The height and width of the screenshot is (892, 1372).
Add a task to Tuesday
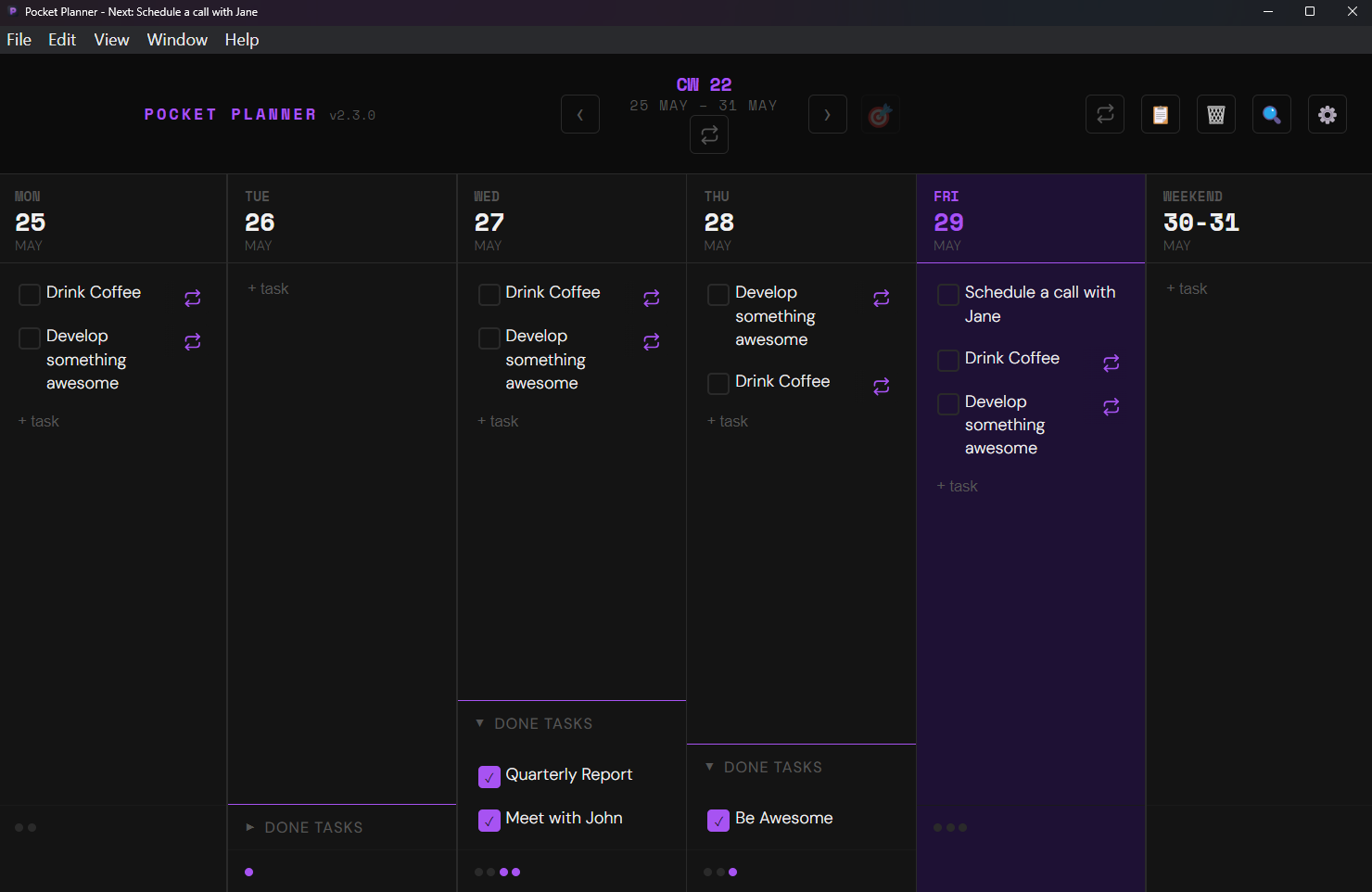click(269, 288)
